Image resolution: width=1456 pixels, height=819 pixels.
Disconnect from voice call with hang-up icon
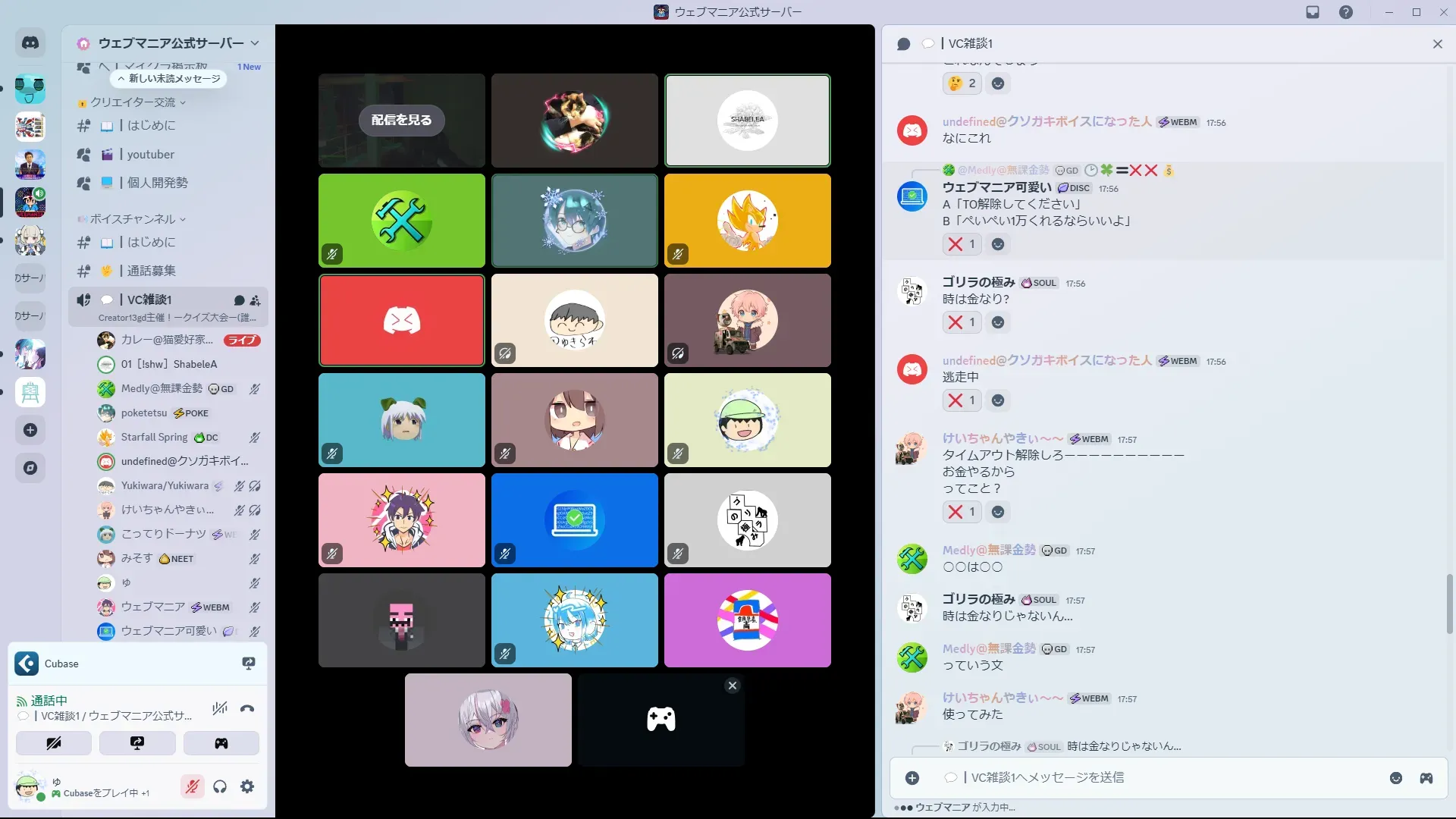tap(247, 708)
